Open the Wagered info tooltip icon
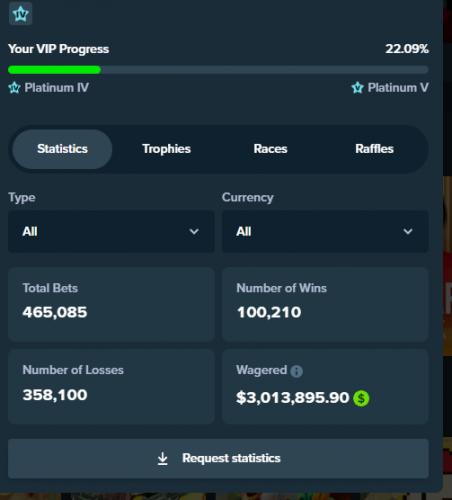This screenshot has width=452, height=500. point(296,371)
